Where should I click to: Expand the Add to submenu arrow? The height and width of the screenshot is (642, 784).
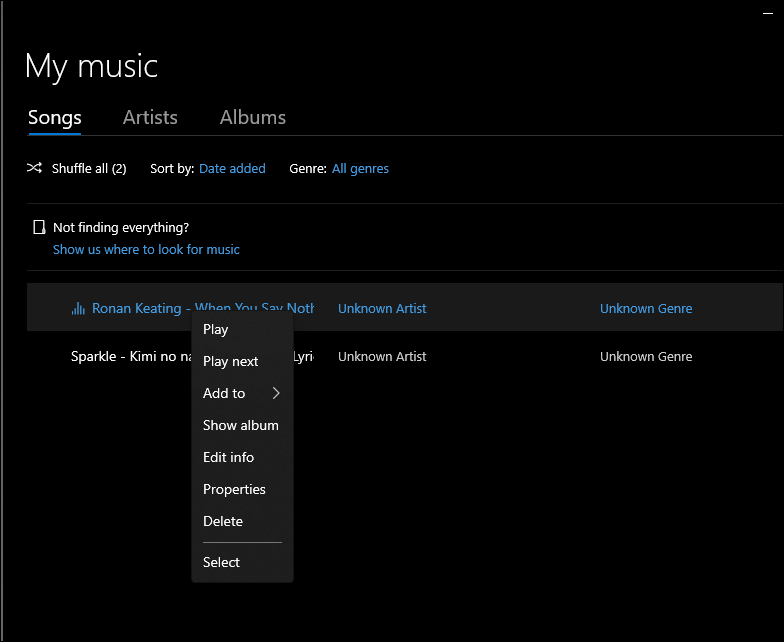pos(276,393)
